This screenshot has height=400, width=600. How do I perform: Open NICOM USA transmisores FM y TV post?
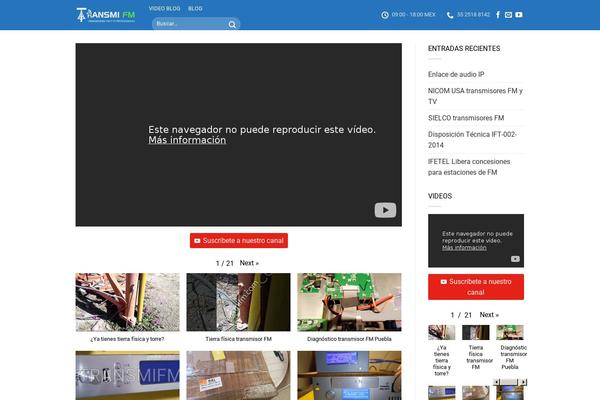pyautogui.click(x=475, y=96)
